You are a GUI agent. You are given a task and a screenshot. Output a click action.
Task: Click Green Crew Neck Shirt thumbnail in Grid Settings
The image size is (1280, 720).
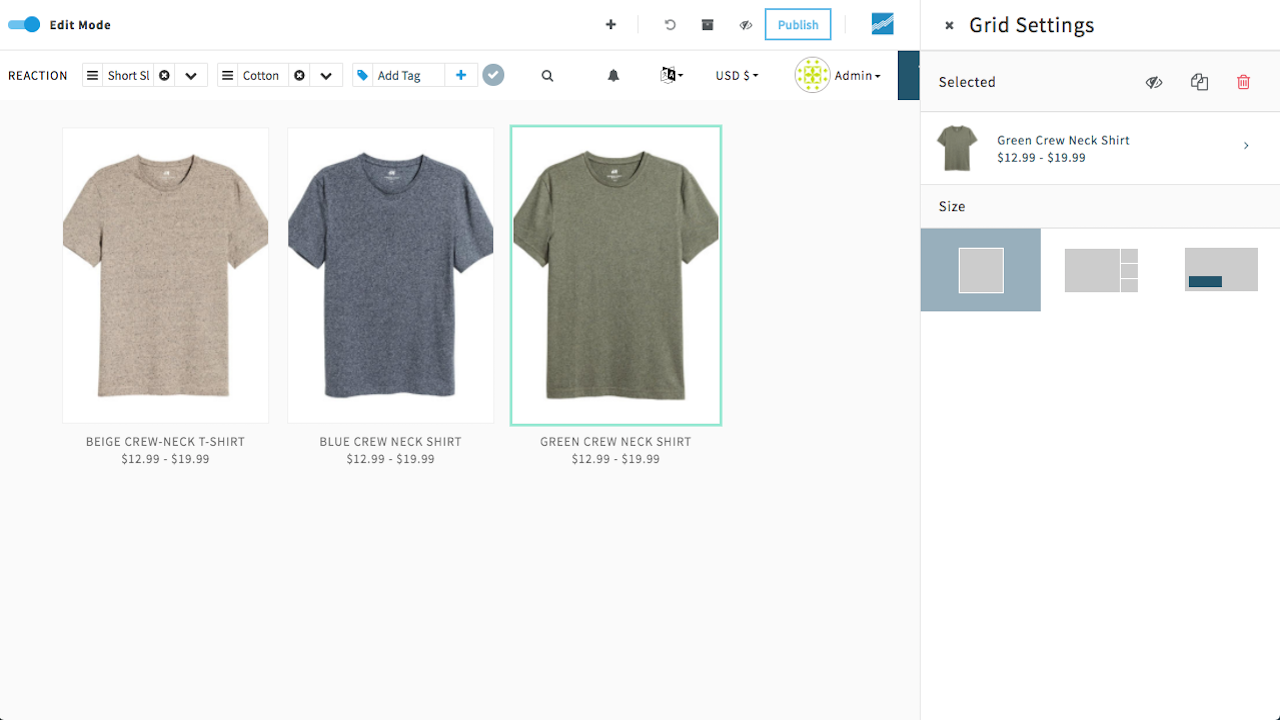tap(957, 148)
